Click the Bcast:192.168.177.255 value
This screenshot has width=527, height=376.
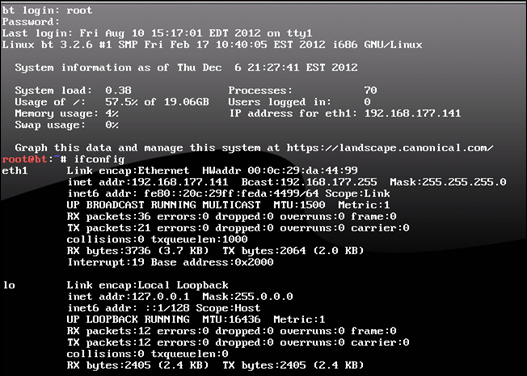point(309,182)
